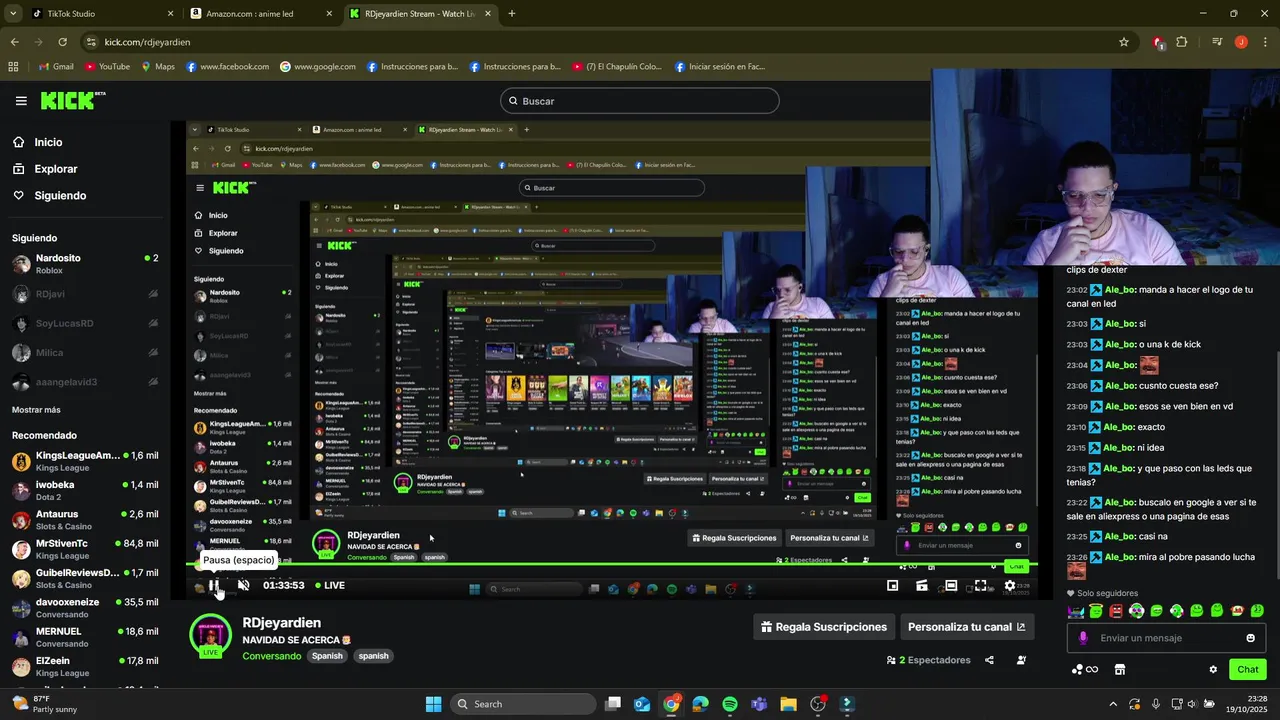
Task: Open KingsLeagueAm recommended channel
Action: pyautogui.click(x=85, y=461)
